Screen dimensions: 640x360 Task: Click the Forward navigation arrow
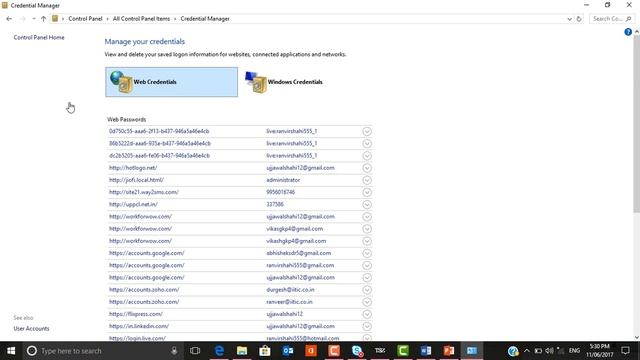pos(22,19)
